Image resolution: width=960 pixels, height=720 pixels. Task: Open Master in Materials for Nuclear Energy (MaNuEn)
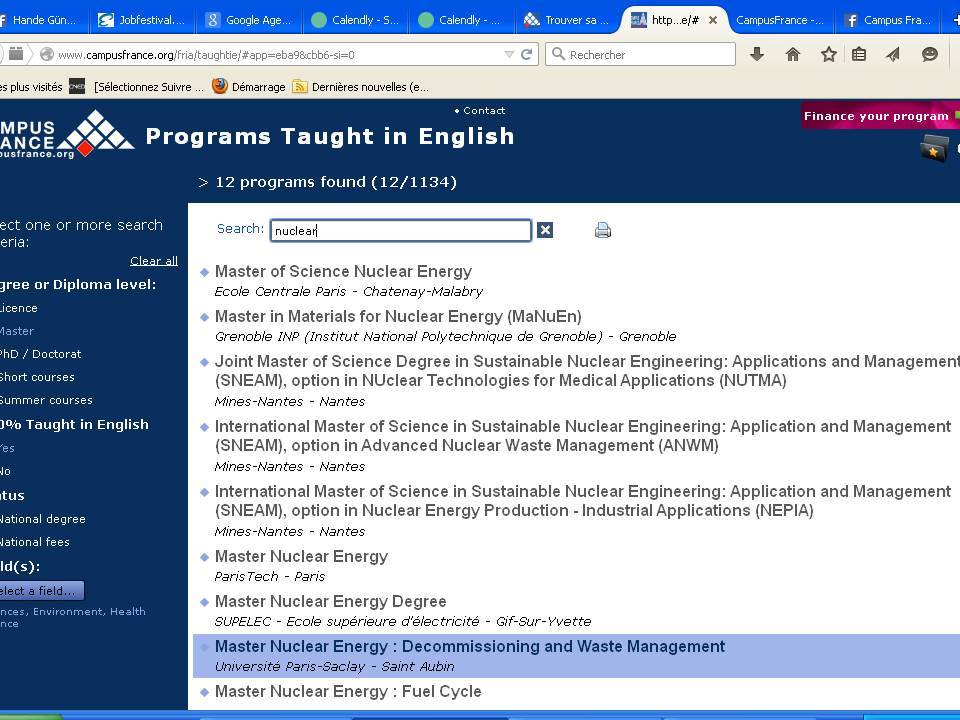(398, 317)
